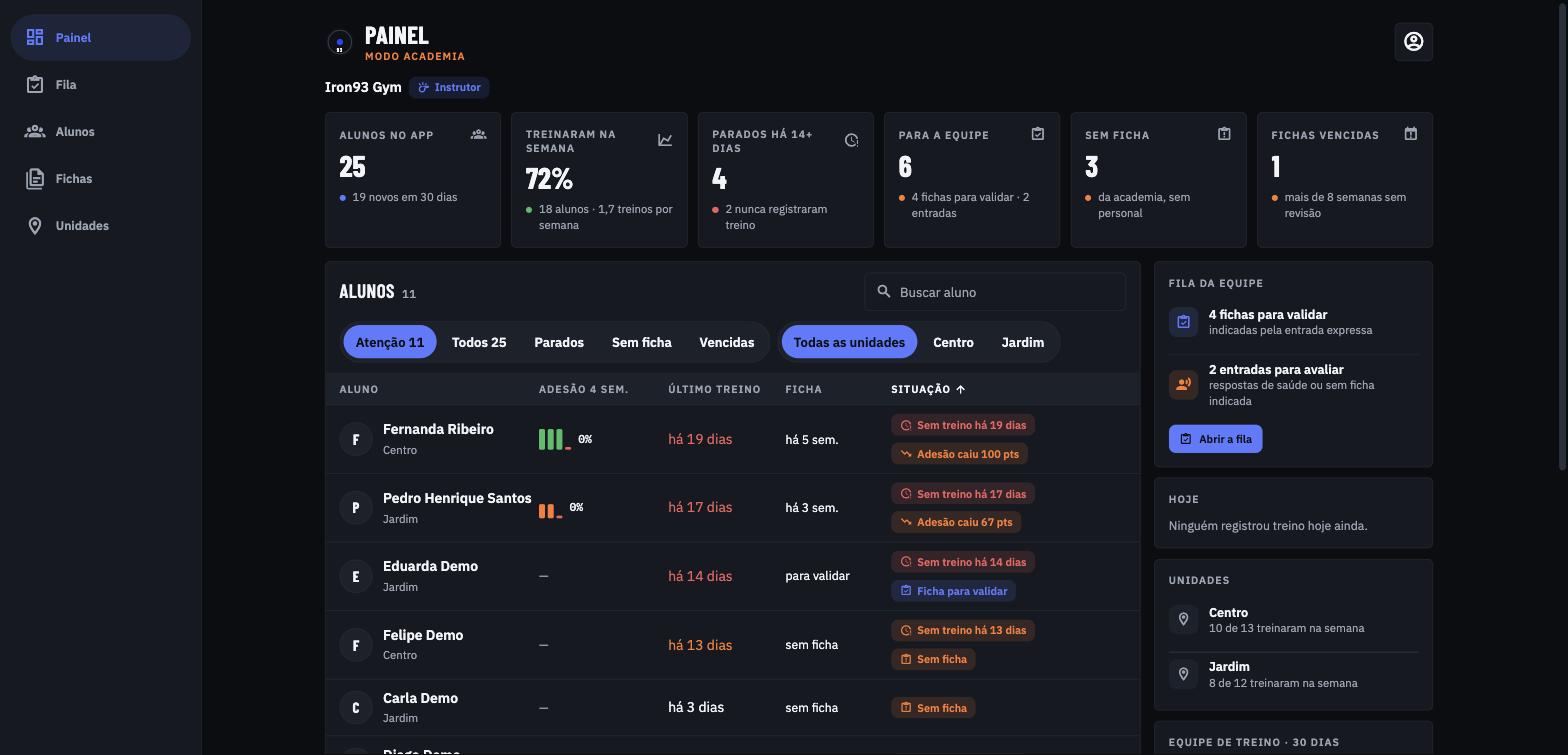The height and width of the screenshot is (755, 1568).
Task: Click the calendar icon on Fichas vencidas card
Action: click(1411, 134)
